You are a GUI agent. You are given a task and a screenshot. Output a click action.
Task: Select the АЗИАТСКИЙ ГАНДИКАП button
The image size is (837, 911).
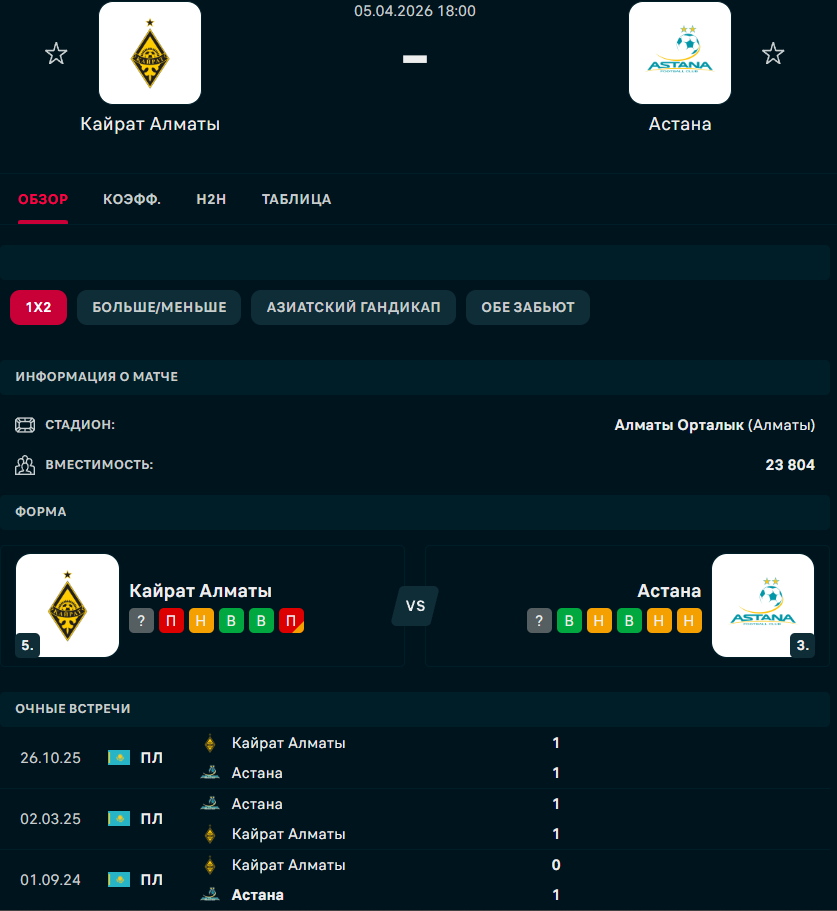[x=353, y=307]
